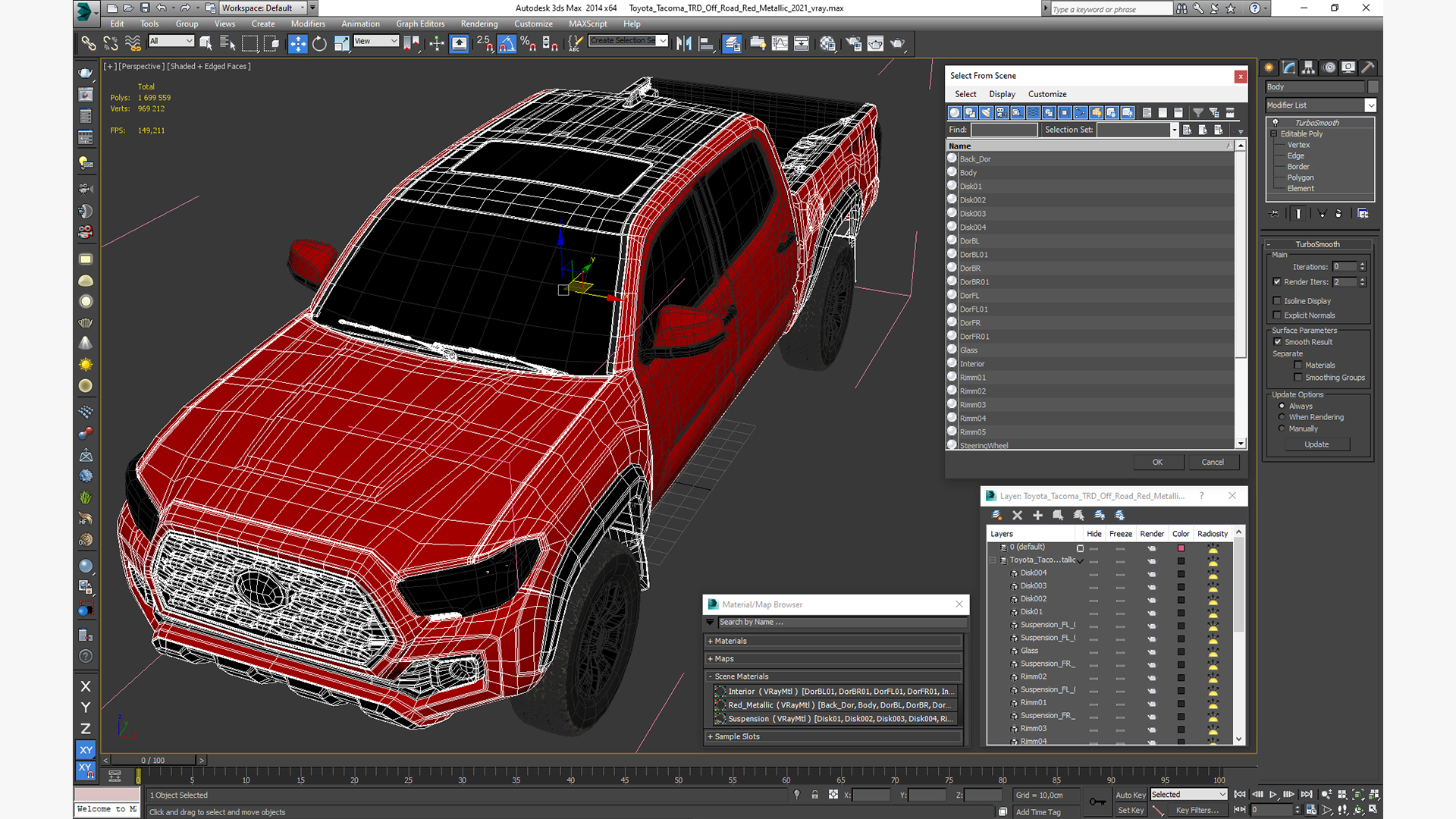Image resolution: width=1456 pixels, height=819 pixels.
Task: Open Select by Name list icon
Action: (x=227, y=44)
